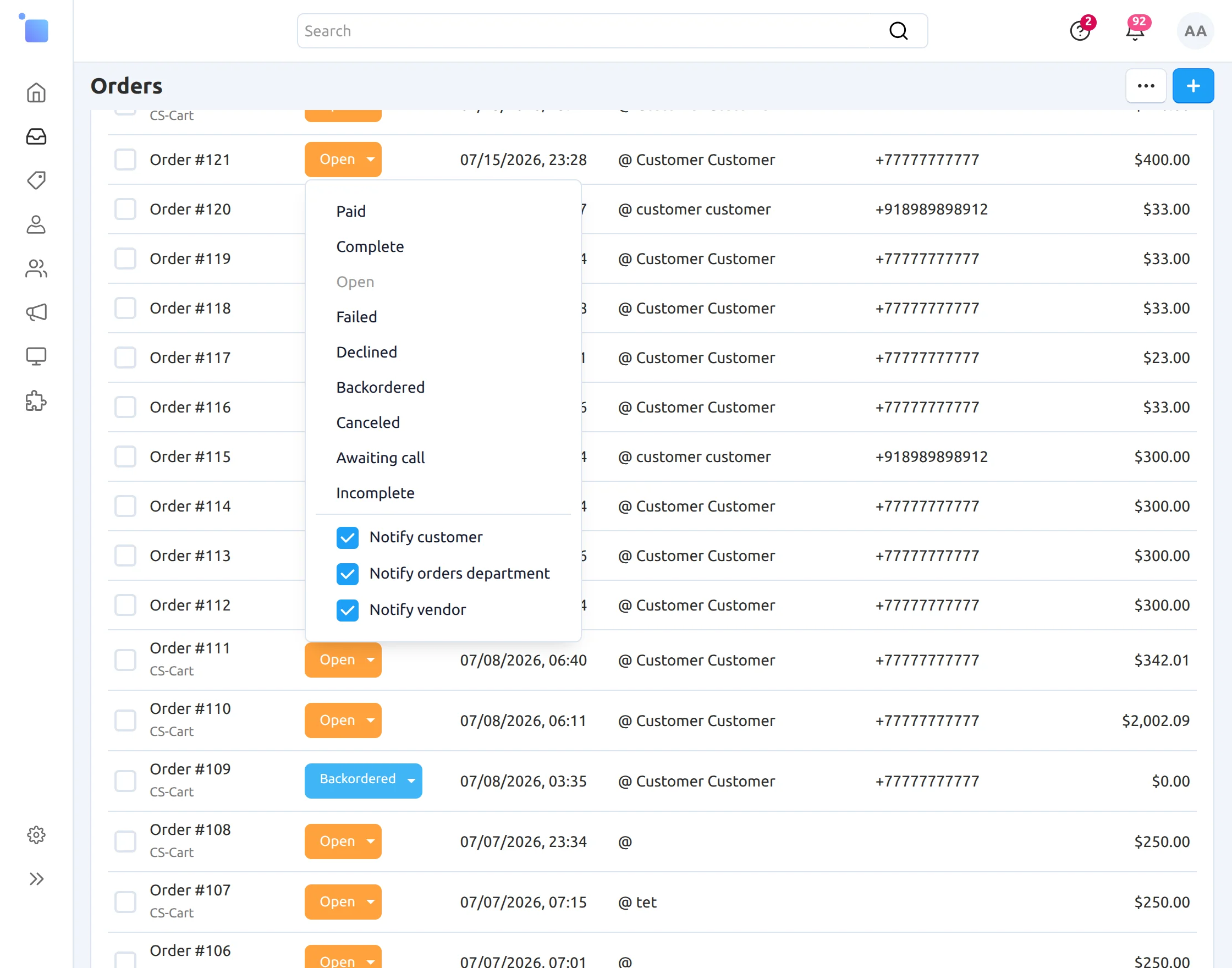
Task: Choose Declined status from the menu
Action: (367, 352)
